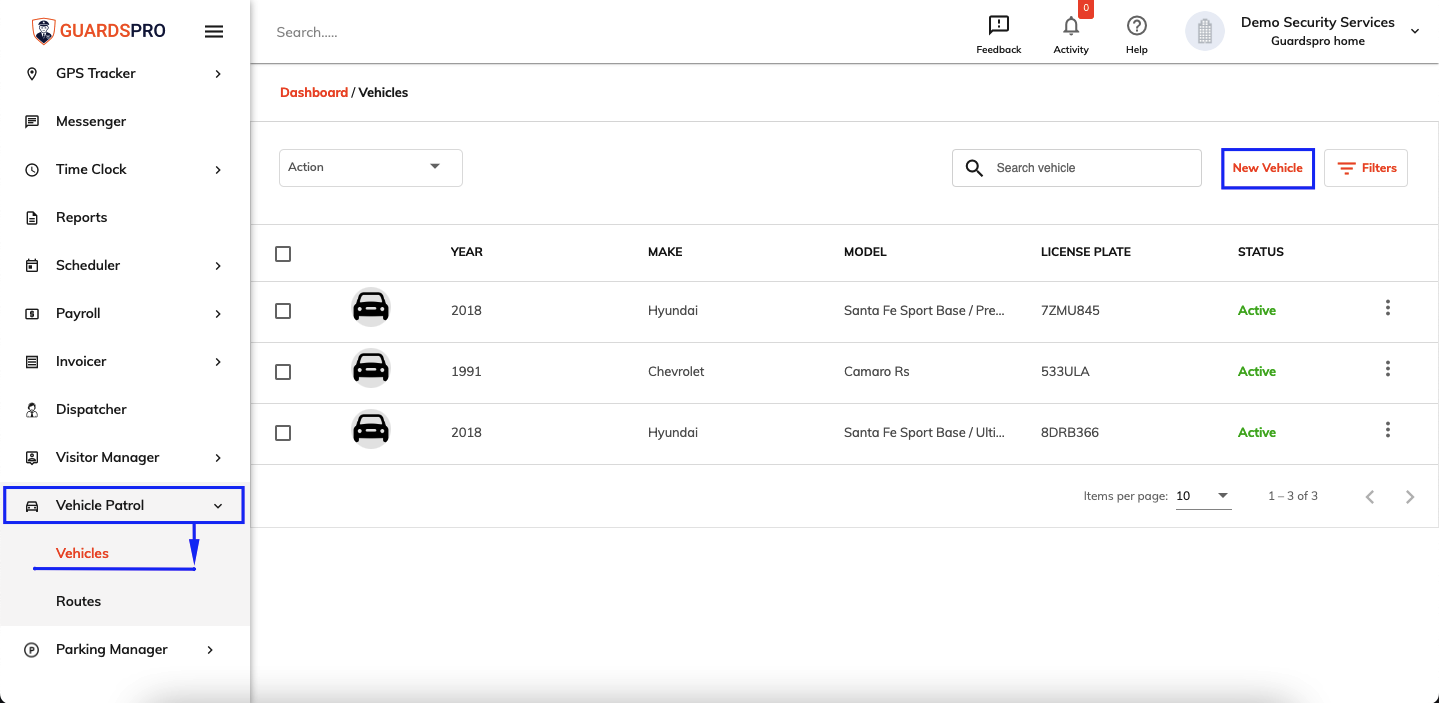Click Active status of 533ULA row
Screen dimensions: 1439x703
pos(1257,371)
